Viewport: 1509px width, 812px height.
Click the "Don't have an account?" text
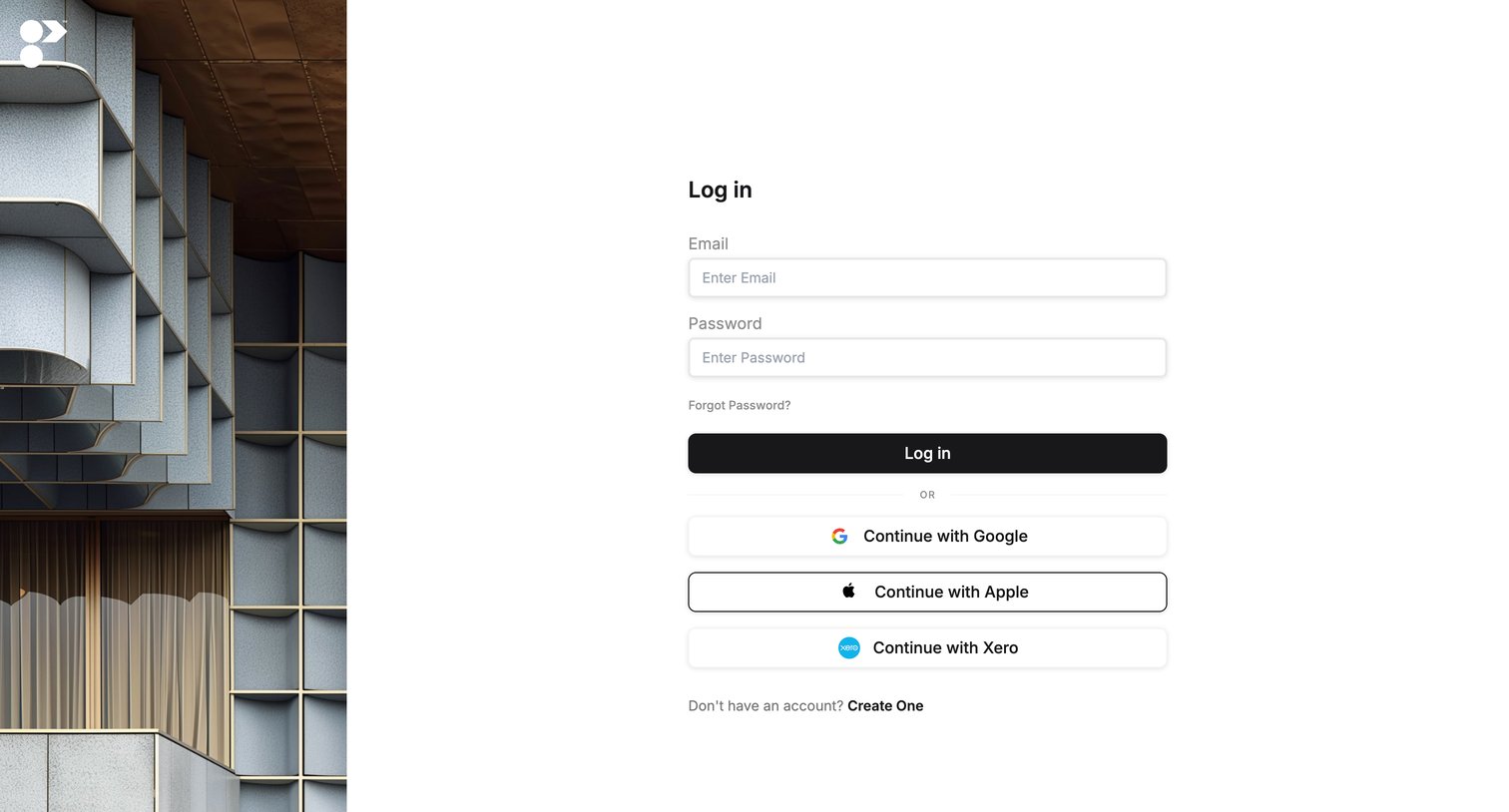coord(765,706)
